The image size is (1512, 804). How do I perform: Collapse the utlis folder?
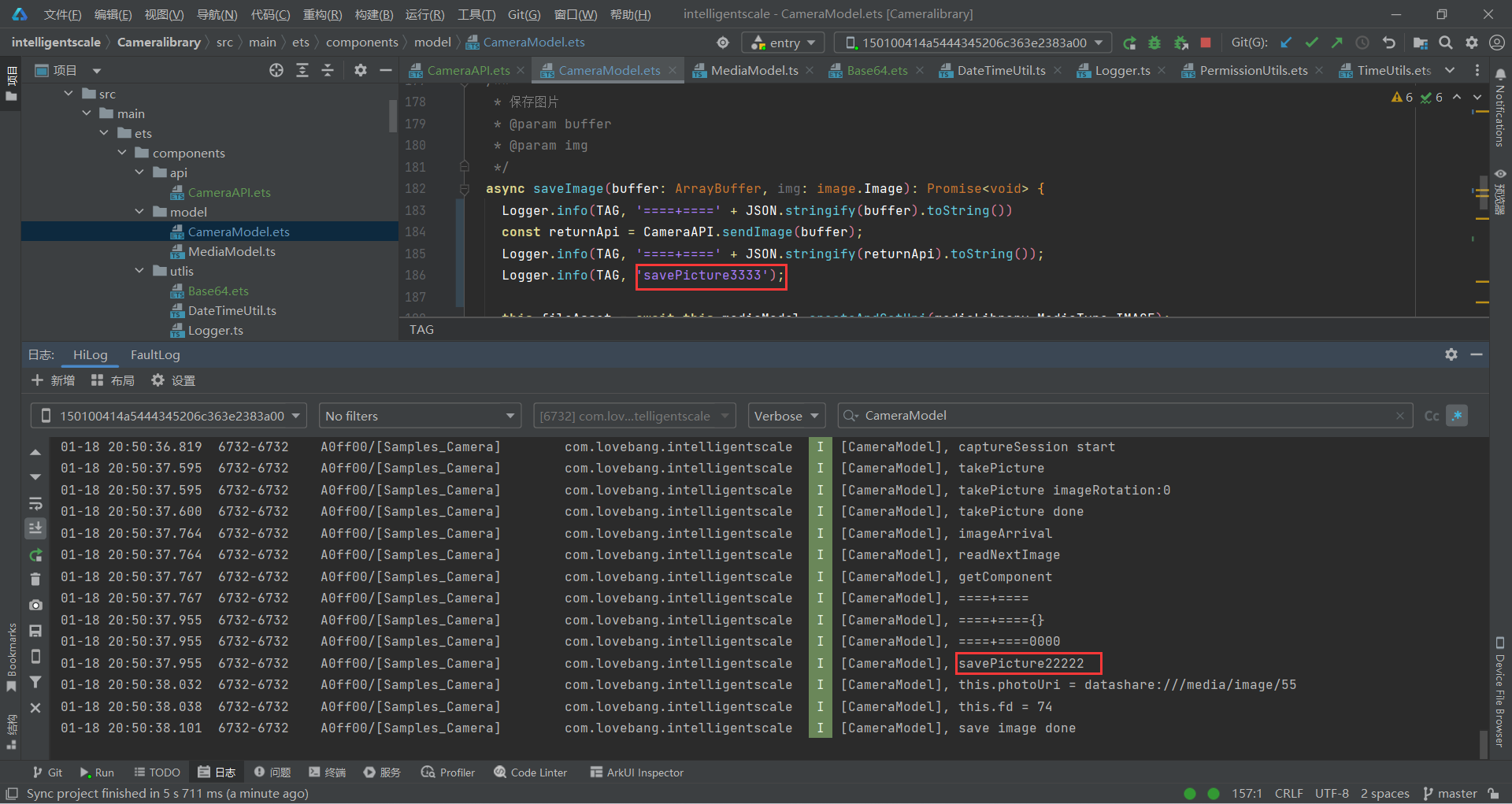click(x=139, y=271)
